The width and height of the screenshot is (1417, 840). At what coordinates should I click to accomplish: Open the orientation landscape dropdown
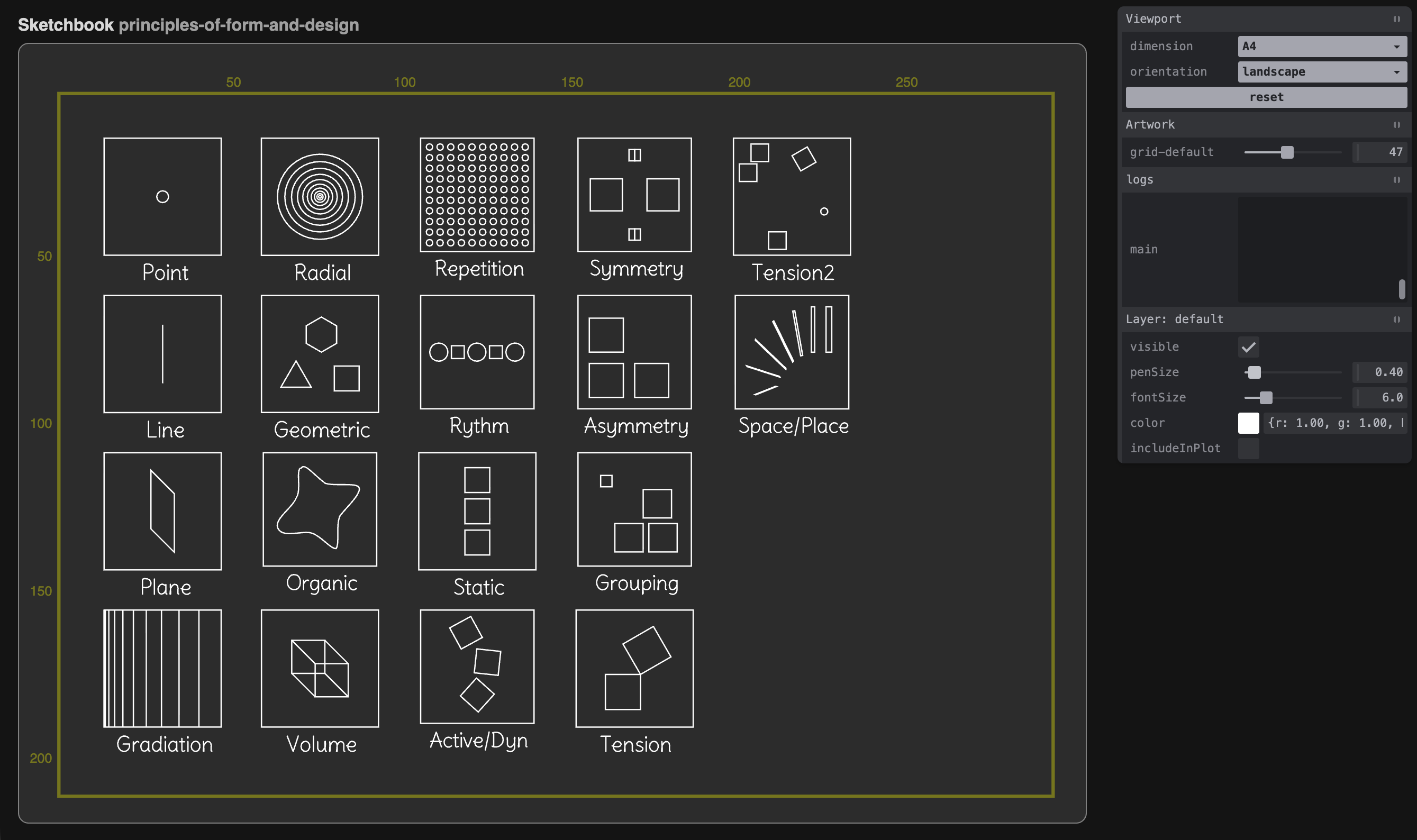coord(1321,72)
